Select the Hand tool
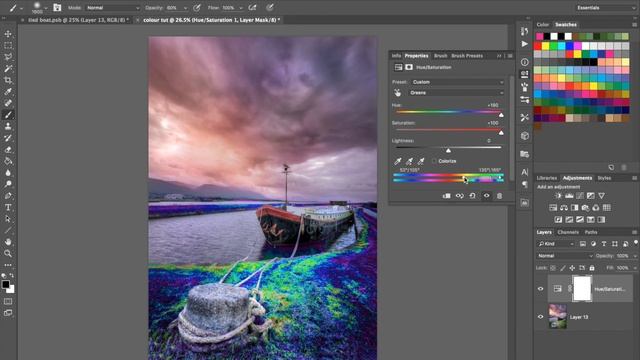 (x=8, y=242)
